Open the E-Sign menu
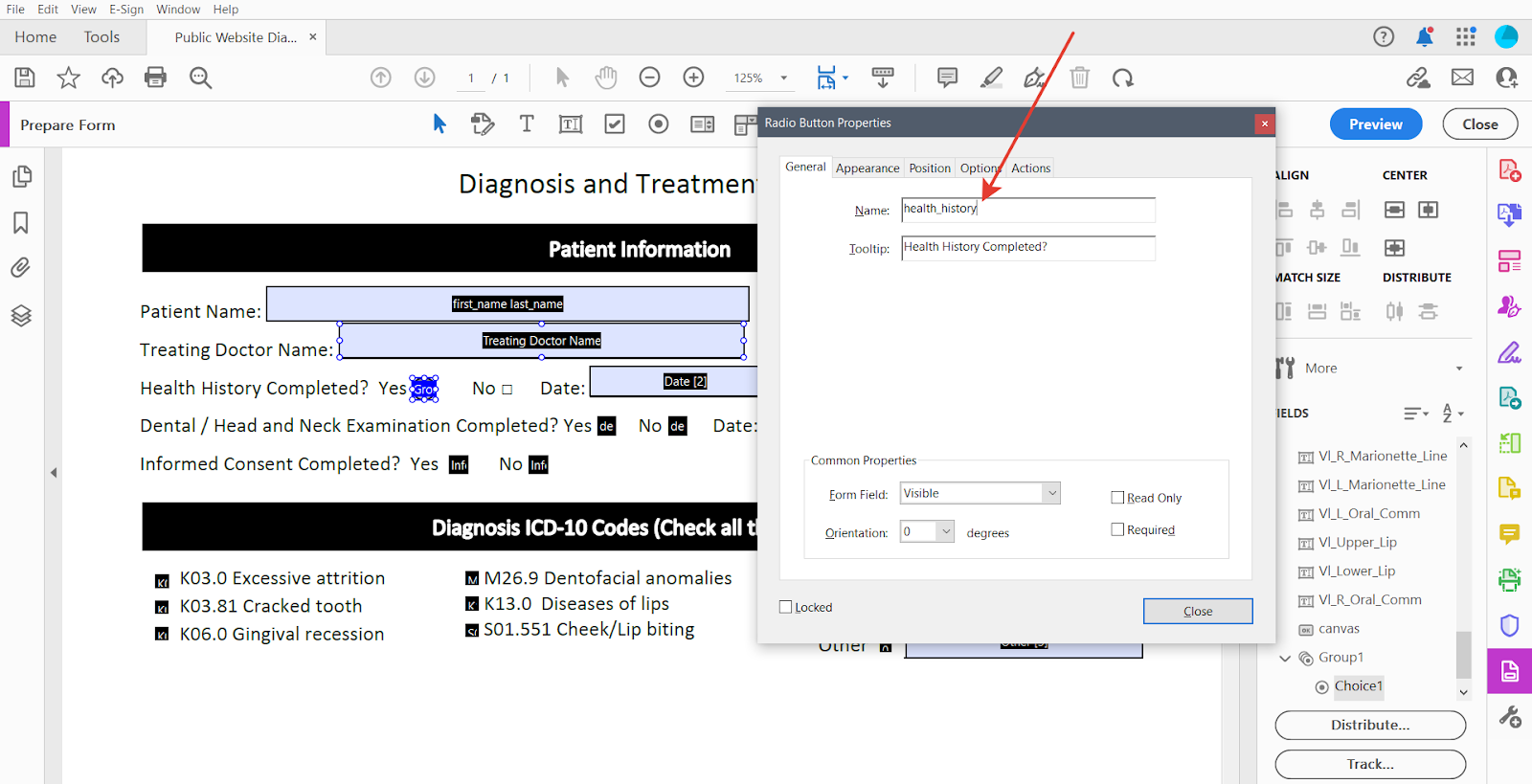 pos(125,10)
